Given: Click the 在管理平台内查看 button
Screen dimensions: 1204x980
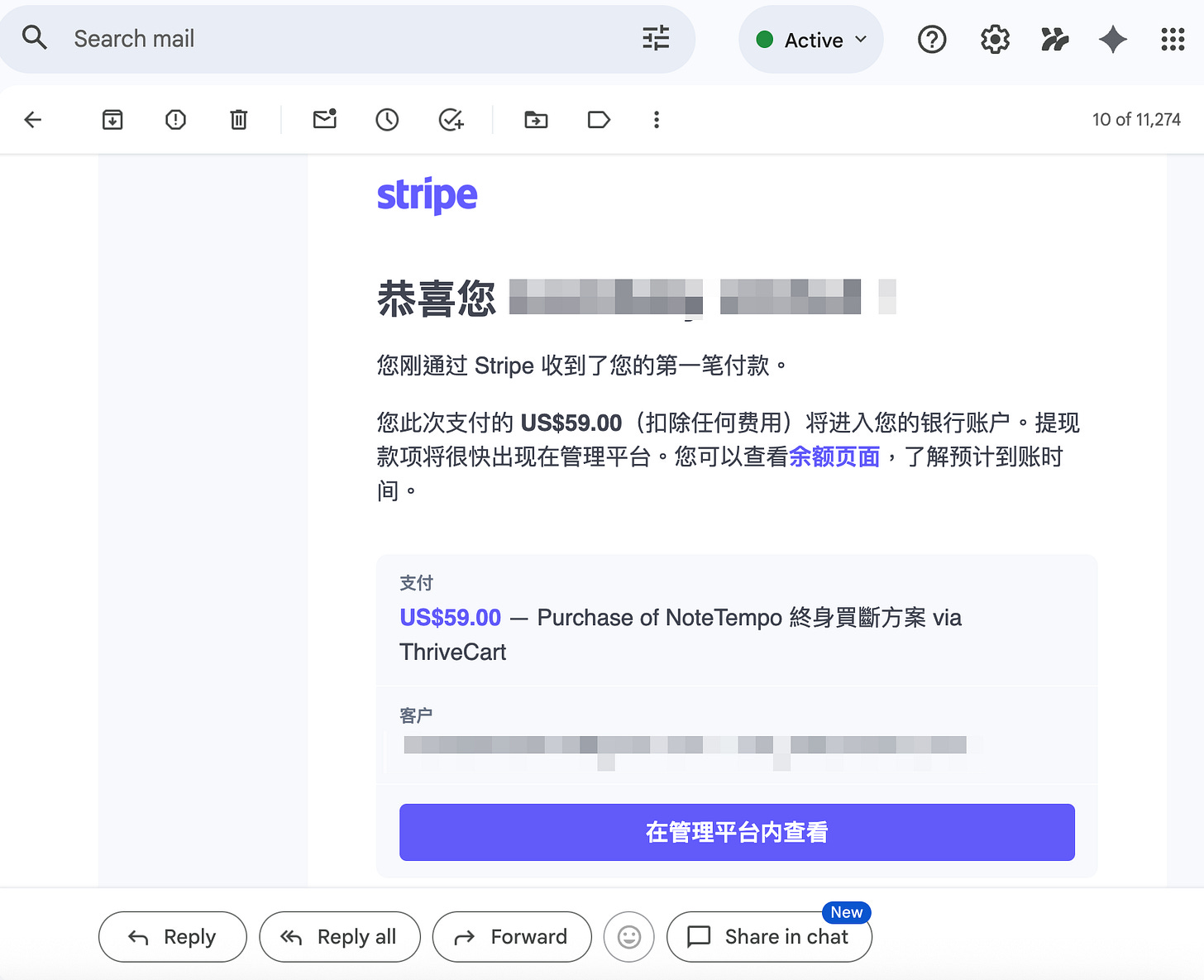Looking at the screenshot, I should point(737,832).
